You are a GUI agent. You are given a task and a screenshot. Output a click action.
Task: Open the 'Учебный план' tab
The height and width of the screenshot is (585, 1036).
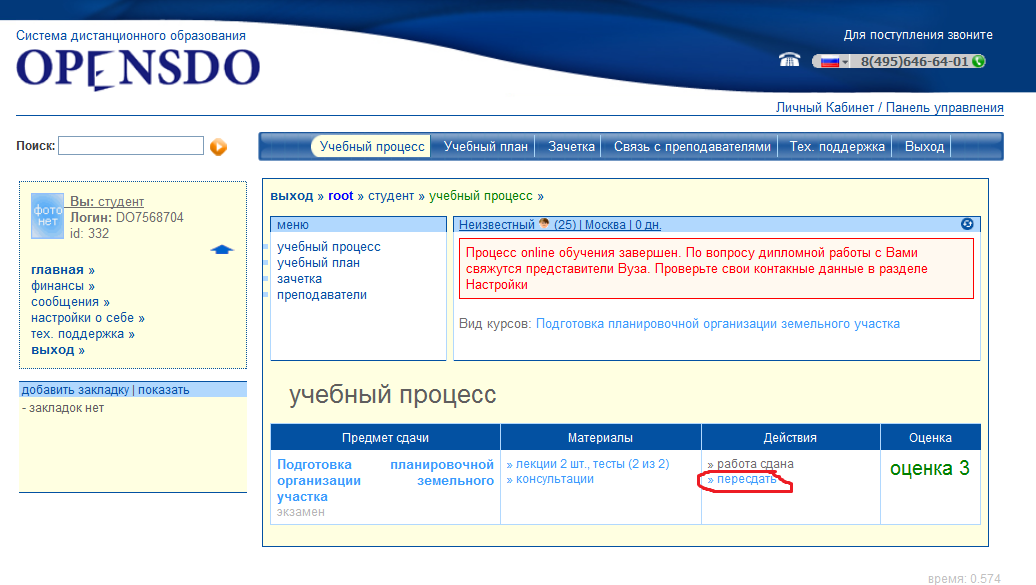[485, 147]
